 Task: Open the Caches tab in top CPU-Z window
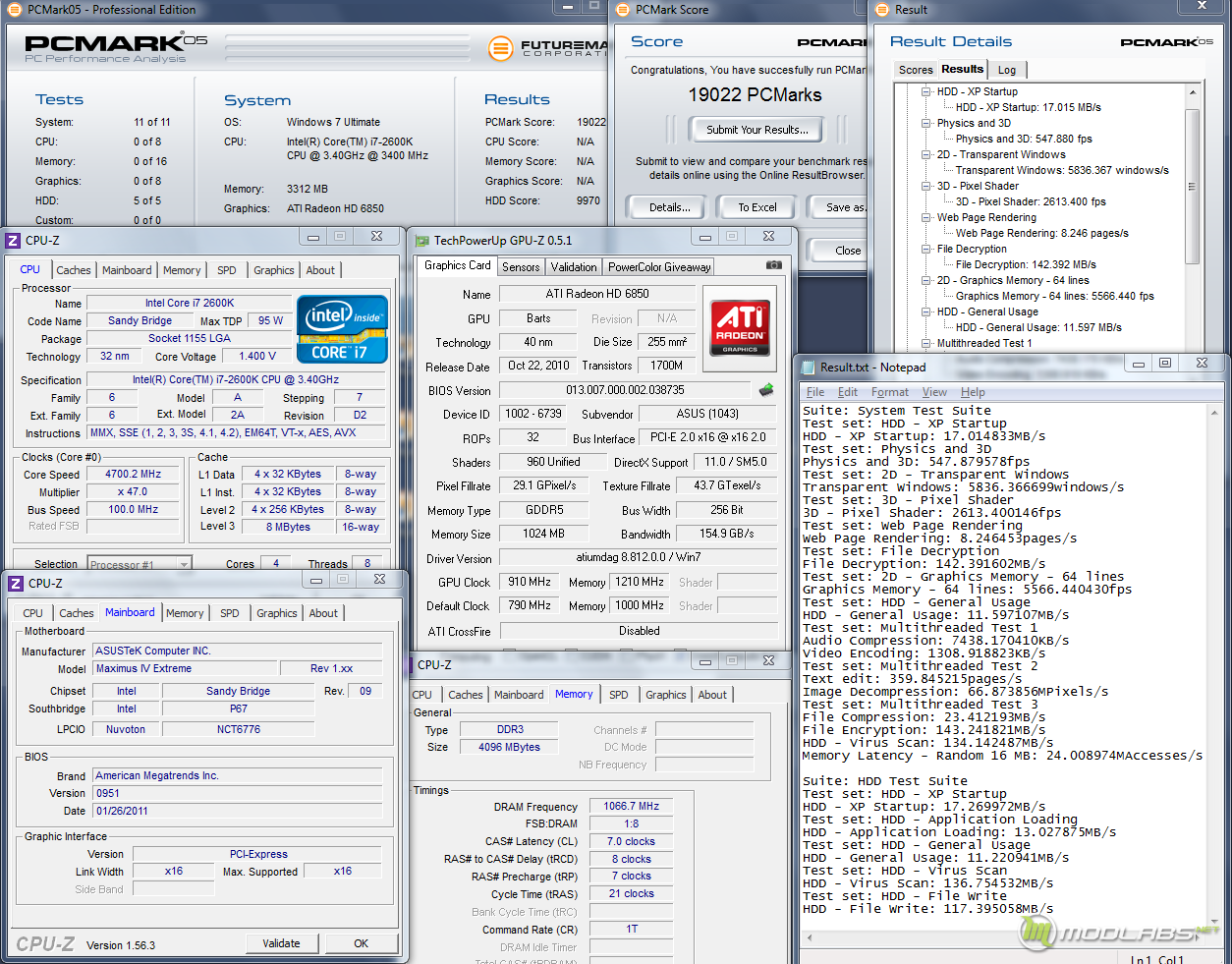[74, 270]
